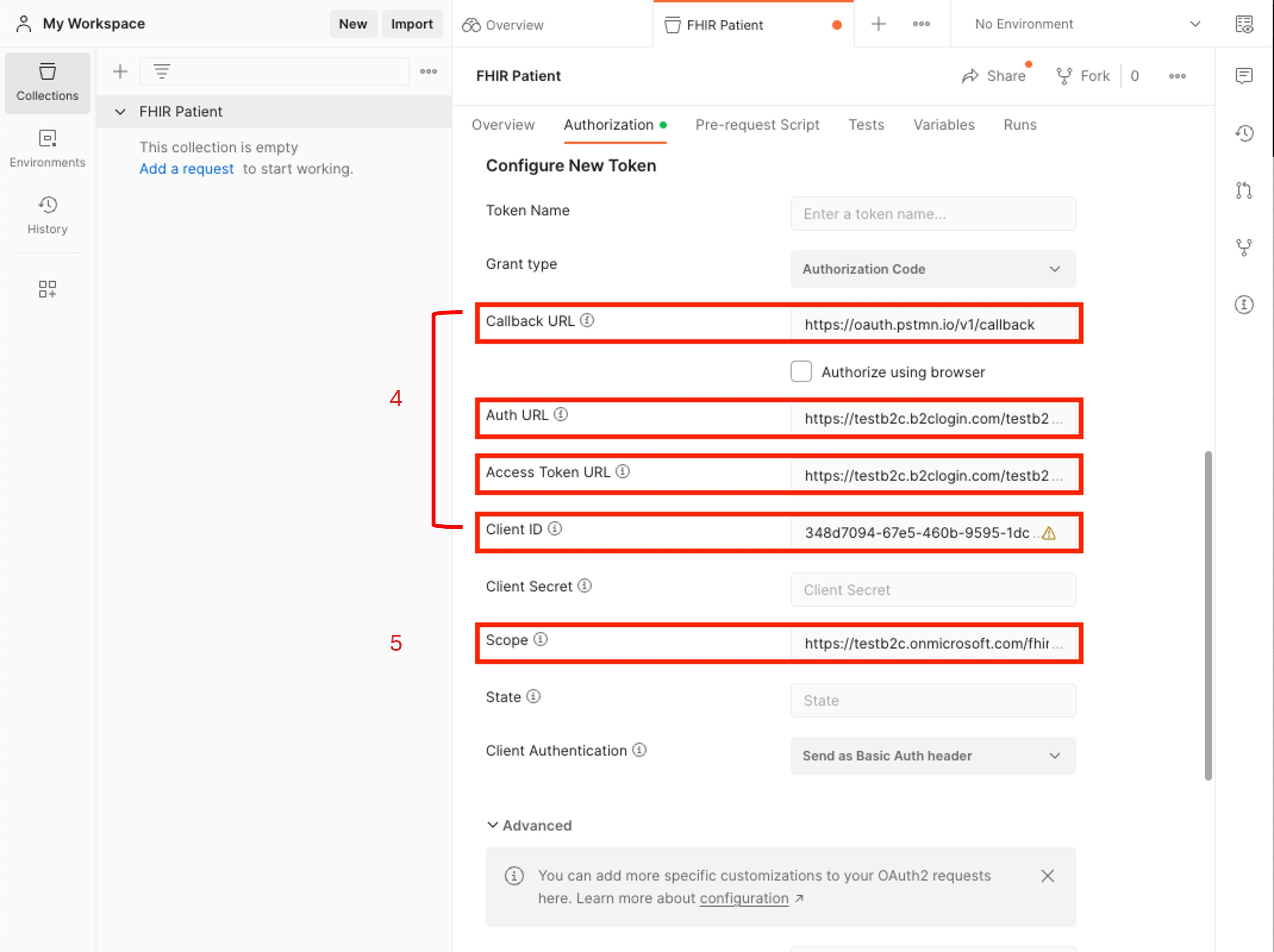
Task: Open the pull requests icon in right sidebar
Action: [1244, 190]
